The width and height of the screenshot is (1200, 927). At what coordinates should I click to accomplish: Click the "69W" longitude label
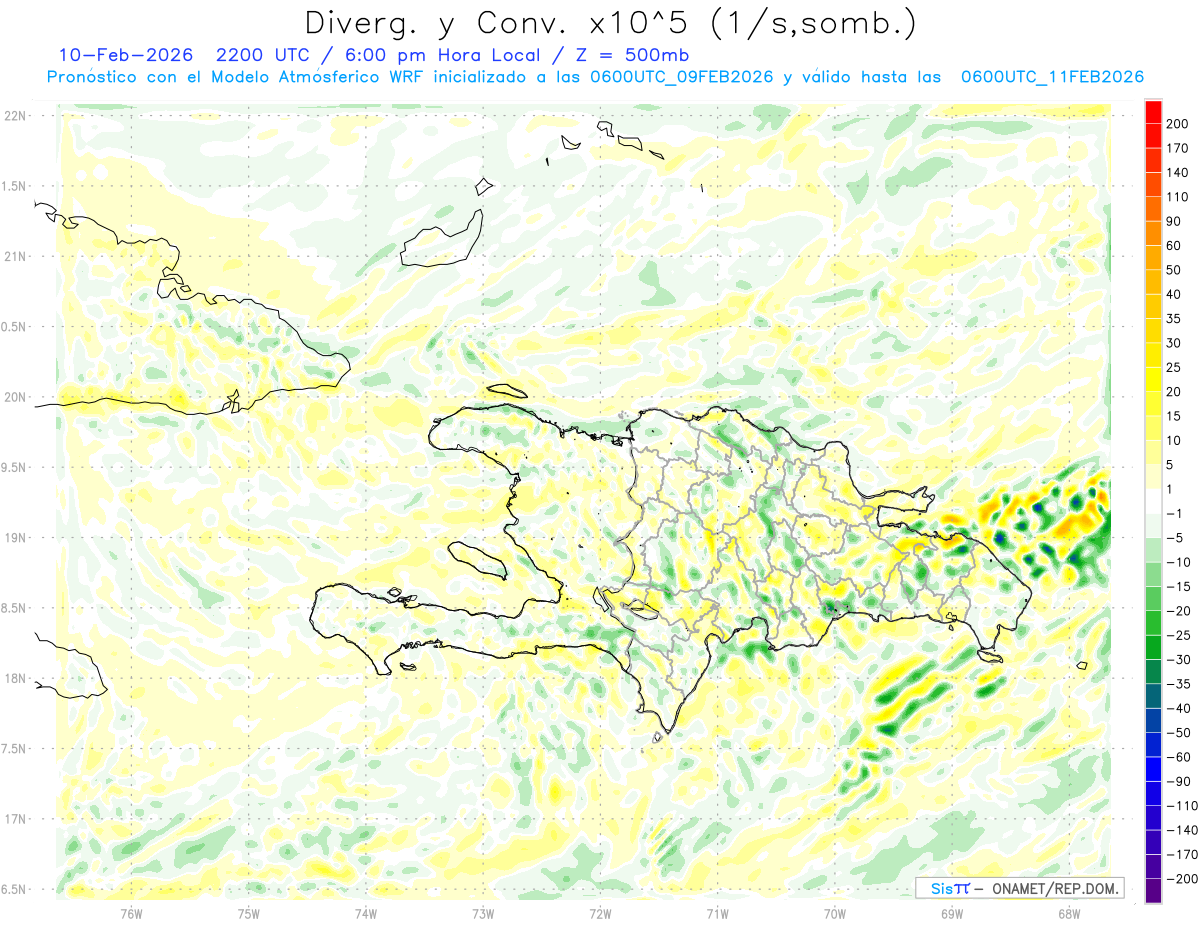click(952, 912)
